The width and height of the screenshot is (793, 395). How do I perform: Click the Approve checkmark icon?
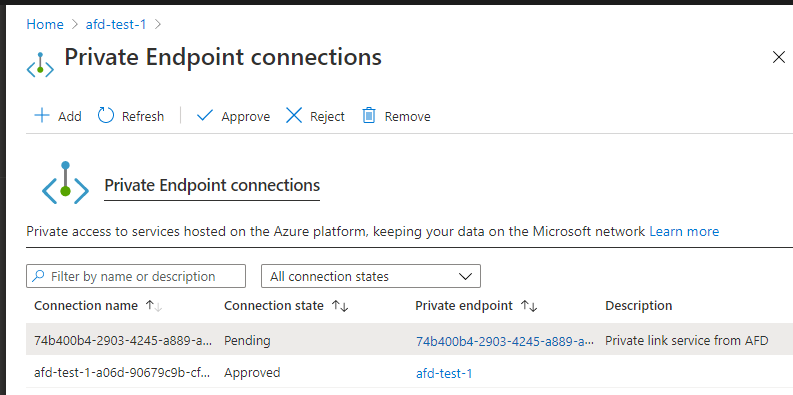(x=205, y=116)
